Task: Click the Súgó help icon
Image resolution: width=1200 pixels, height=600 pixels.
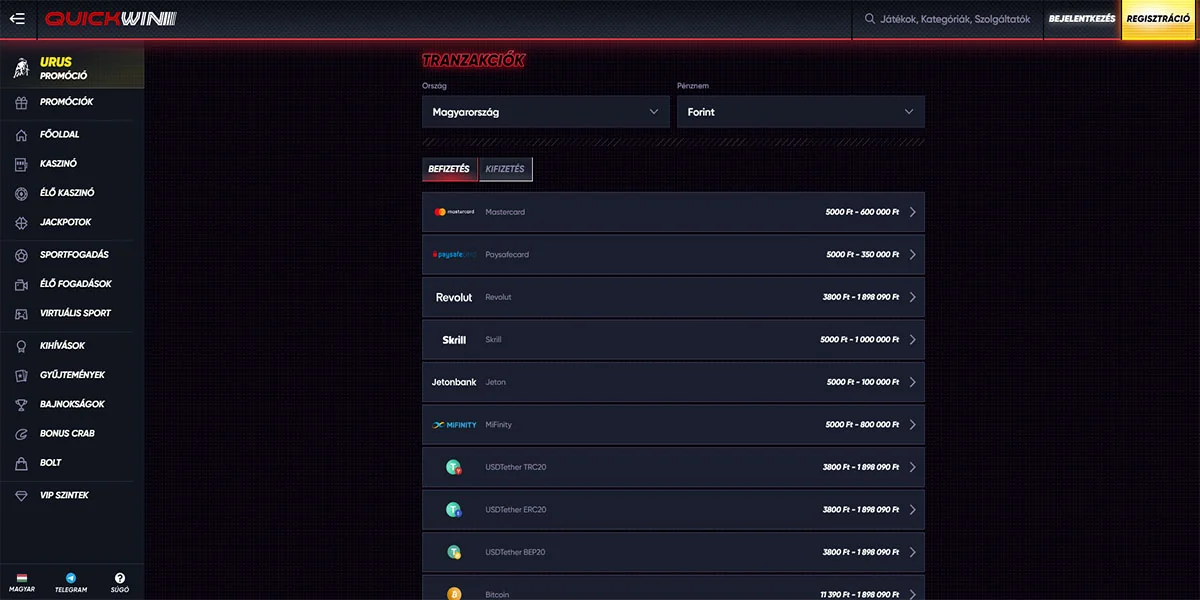Action: [120, 577]
